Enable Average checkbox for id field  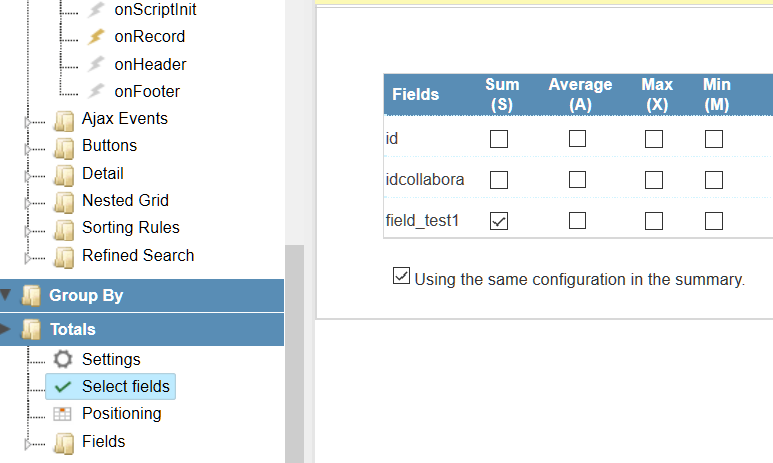577,139
